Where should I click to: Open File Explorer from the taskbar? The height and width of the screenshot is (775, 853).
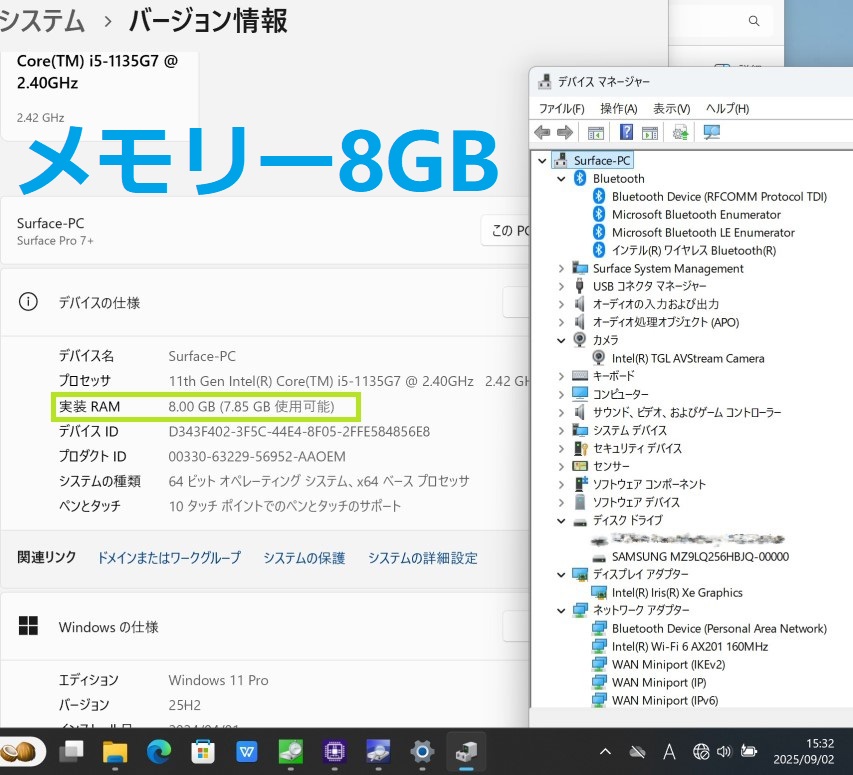coord(116,750)
